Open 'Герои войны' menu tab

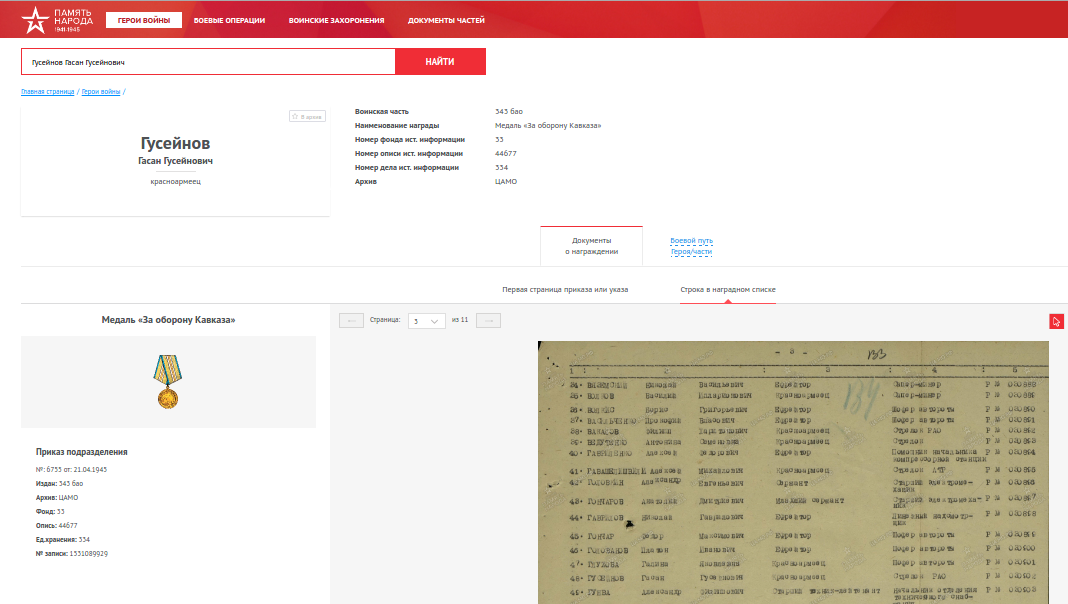tap(143, 20)
